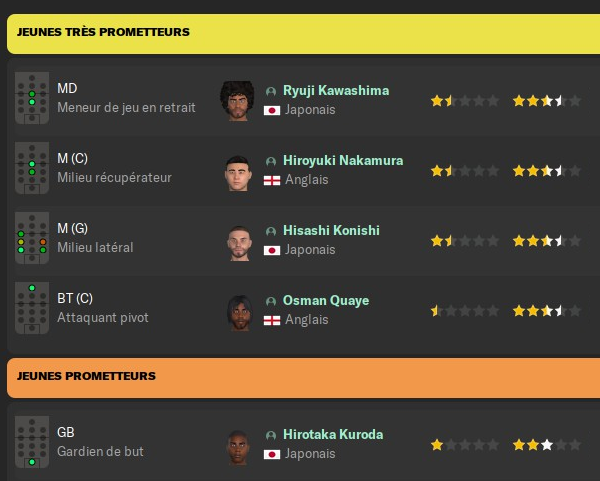The image size is (600, 481).
Task: Open Ryuji Kawashima's player profile
Action: click(336, 90)
